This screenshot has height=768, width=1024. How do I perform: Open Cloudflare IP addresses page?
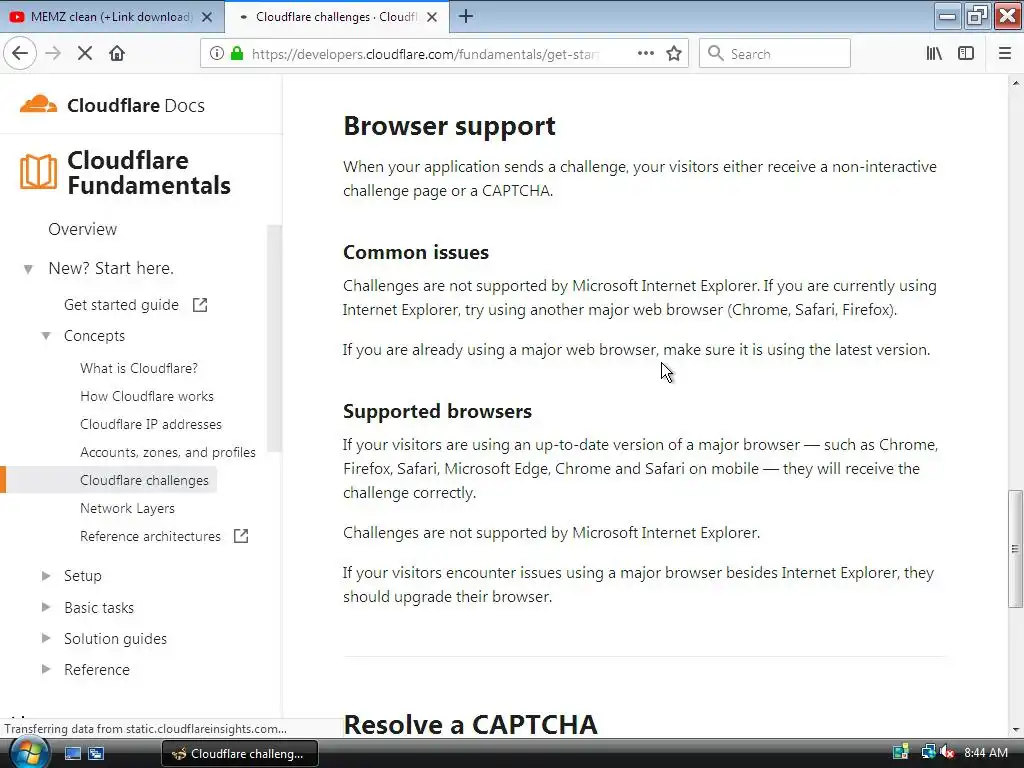151,424
